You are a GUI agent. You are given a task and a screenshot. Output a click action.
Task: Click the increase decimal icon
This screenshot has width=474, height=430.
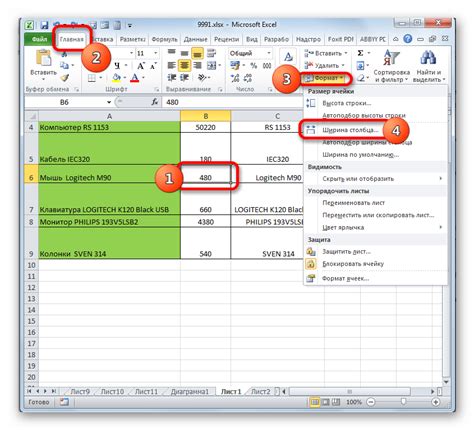tap(235, 78)
